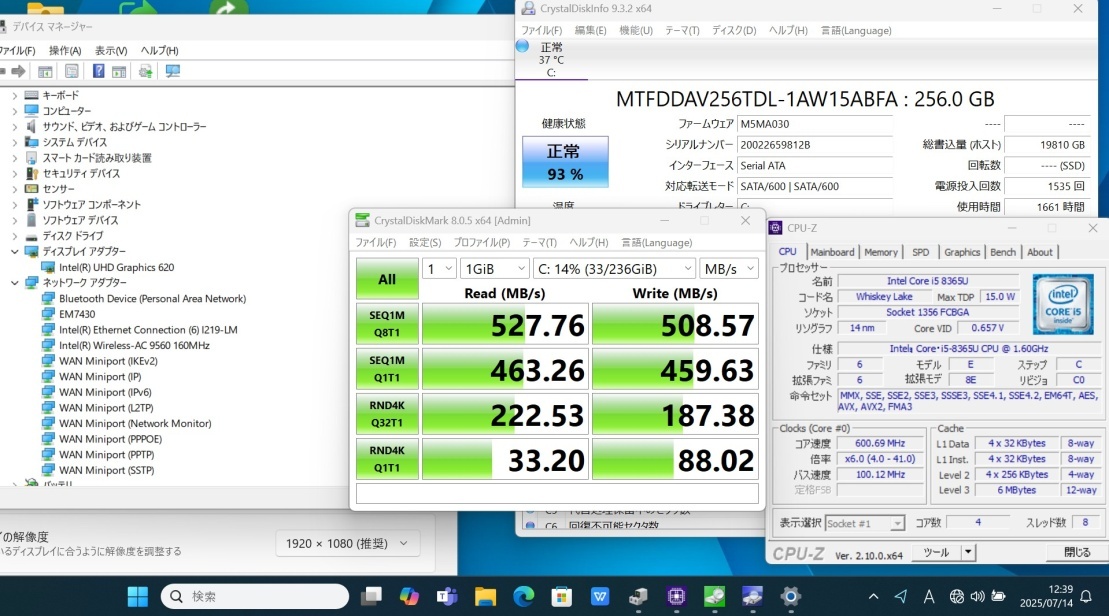The height and width of the screenshot is (616, 1109).
Task: Click the update driver toolbar icon
Action: [146, 71]
